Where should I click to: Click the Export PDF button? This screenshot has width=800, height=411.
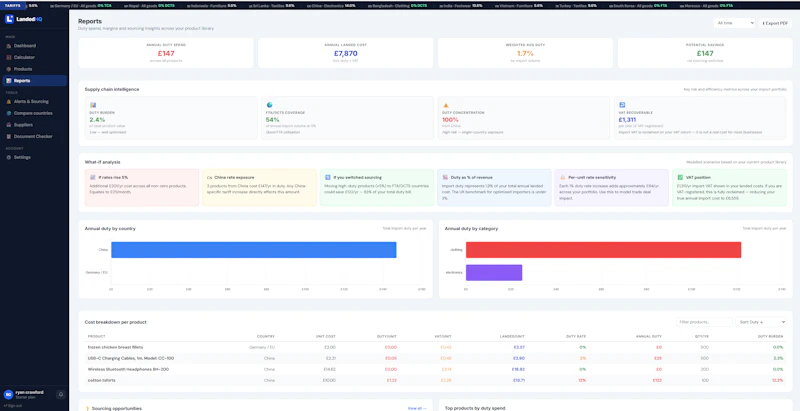pos(776,23)
